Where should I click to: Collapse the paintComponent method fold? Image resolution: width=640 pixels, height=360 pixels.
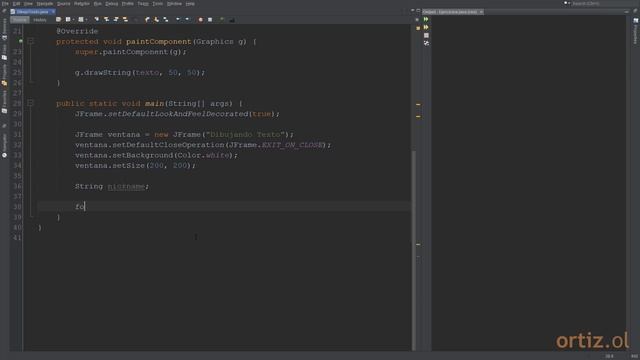[x=31, y=41]
